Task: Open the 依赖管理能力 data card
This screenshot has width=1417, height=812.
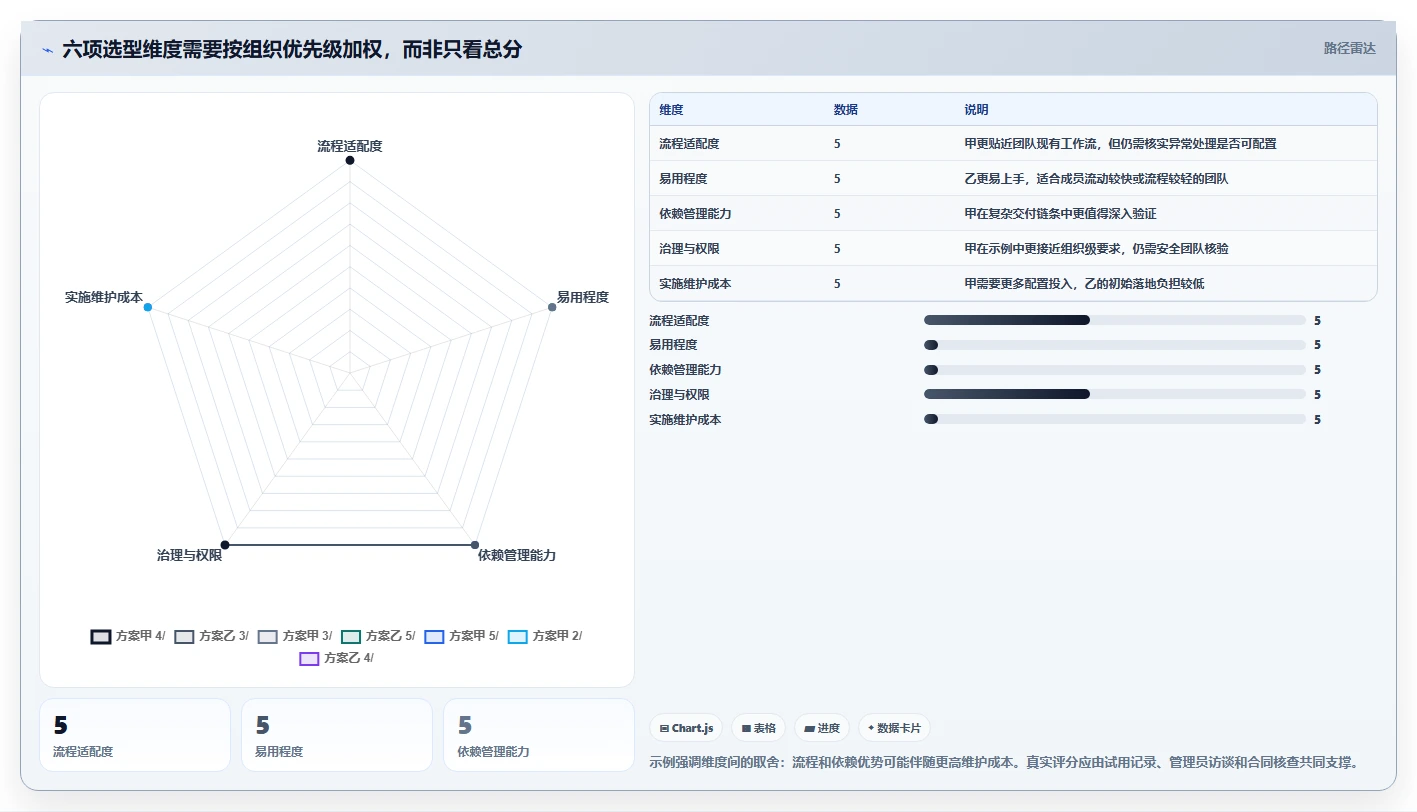Action: click(x=539, y=735)
